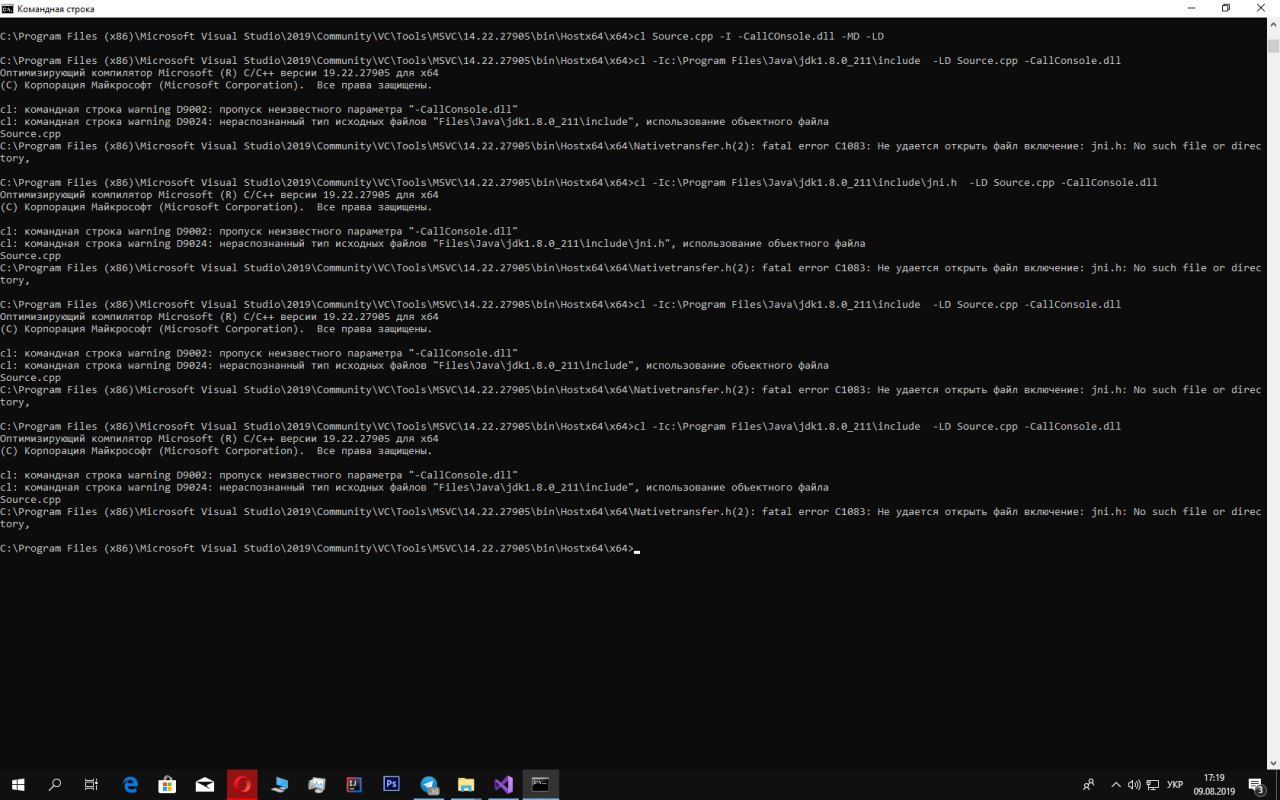The image size is (1280, 800).
Task: Open the notification action center
Action: (x=1257, y=785)
